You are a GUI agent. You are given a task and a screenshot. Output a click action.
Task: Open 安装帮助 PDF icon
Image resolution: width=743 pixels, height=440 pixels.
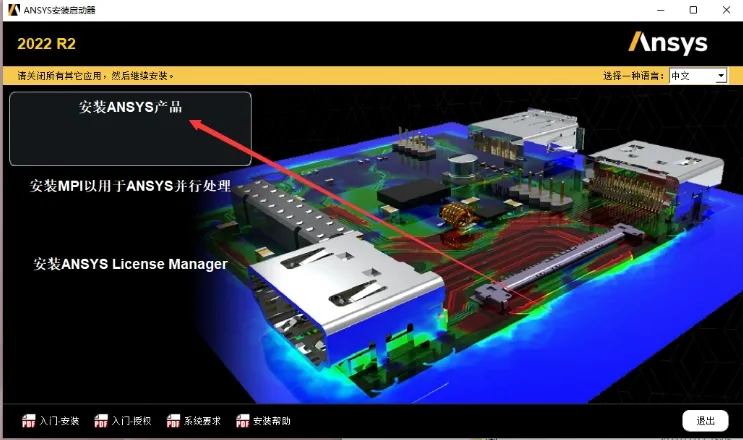click(x=243, y=421)
